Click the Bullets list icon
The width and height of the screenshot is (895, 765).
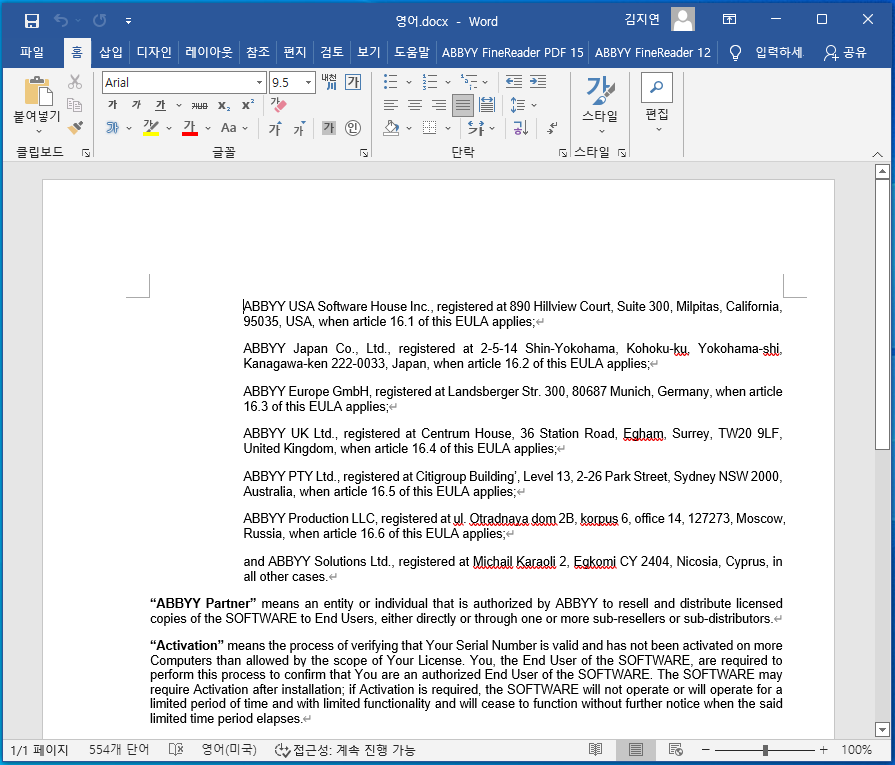[391, 82]
